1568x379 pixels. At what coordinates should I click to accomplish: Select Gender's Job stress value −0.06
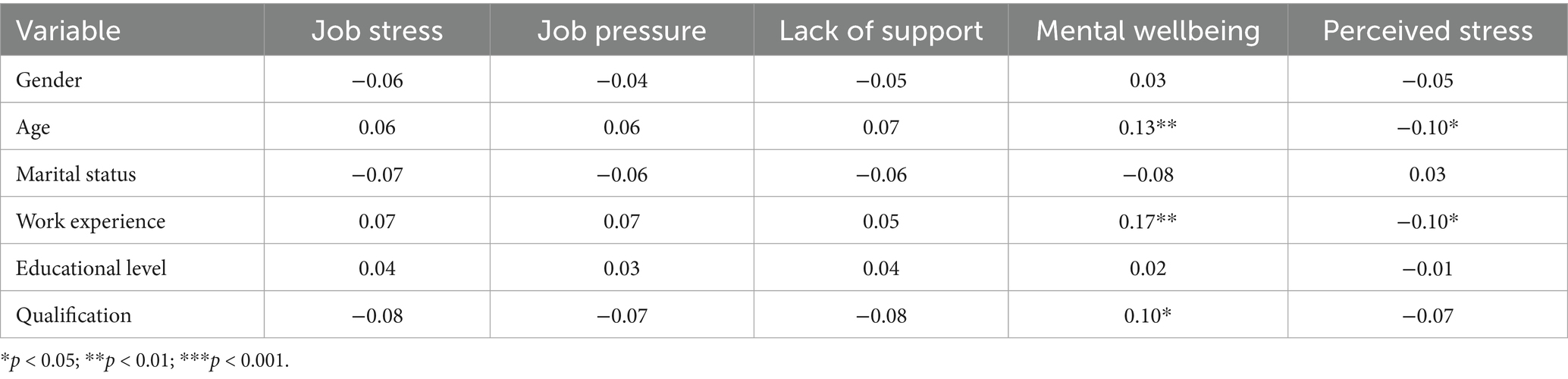378,80
